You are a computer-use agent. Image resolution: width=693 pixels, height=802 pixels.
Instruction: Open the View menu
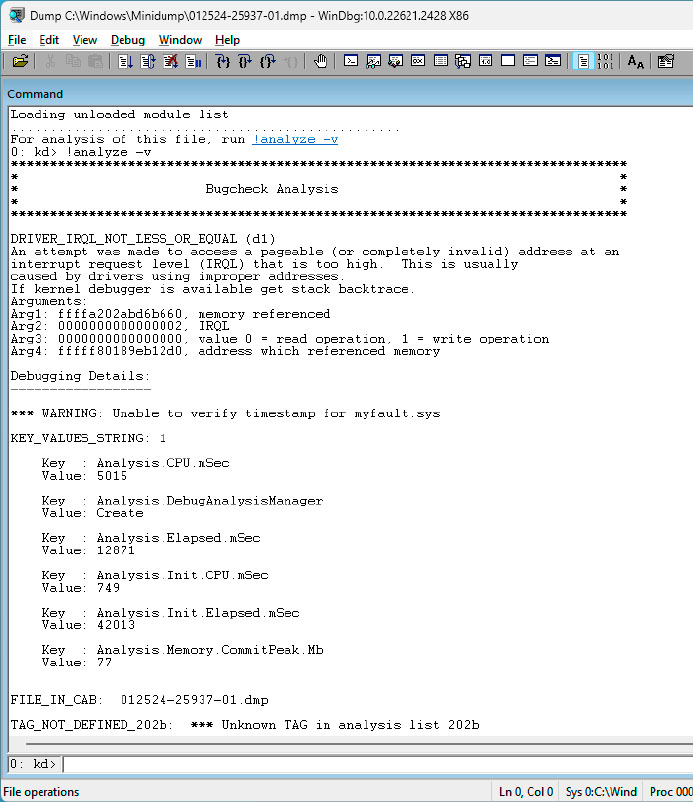tap(85, 40)
